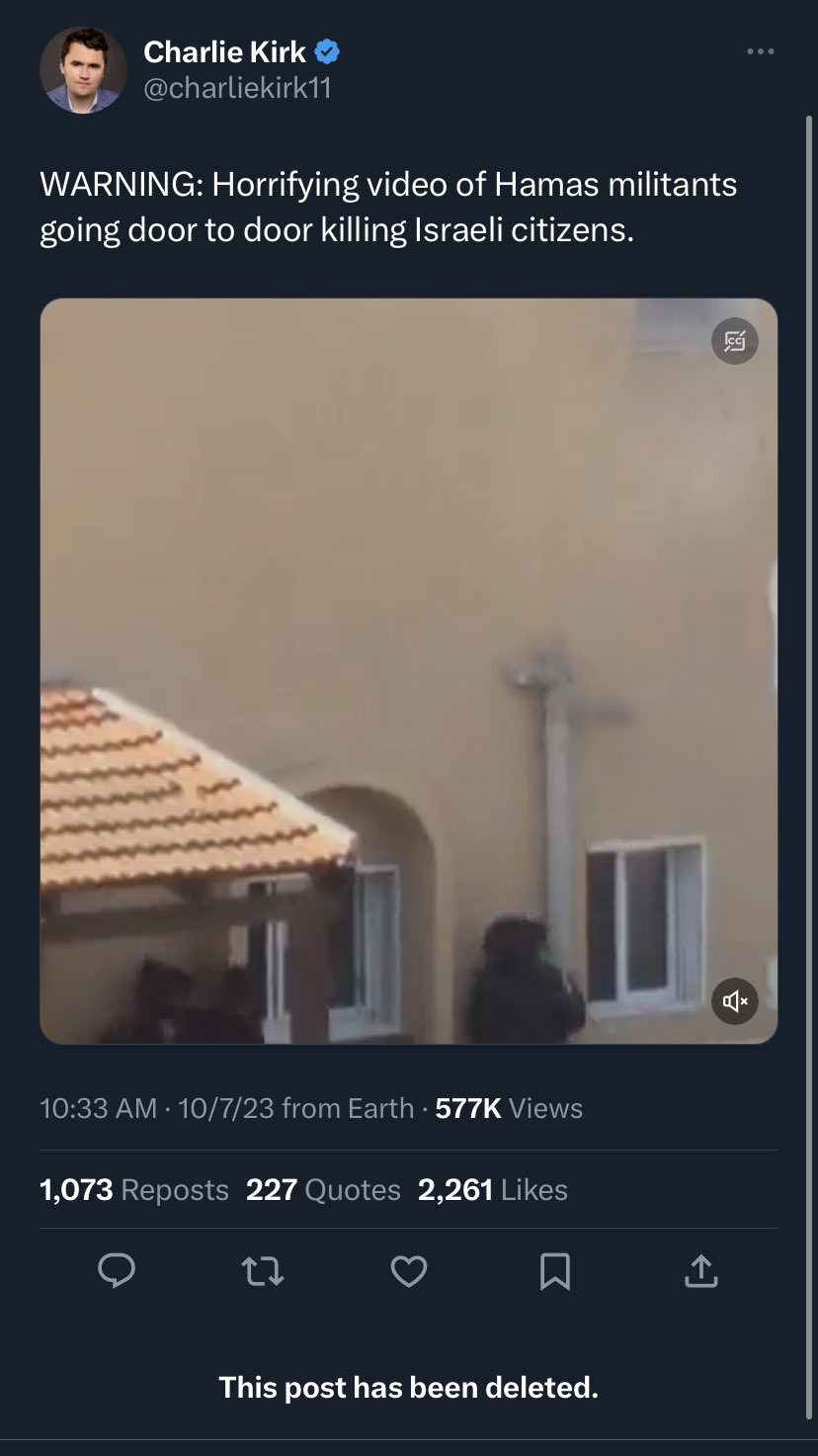
Task: Open the three-dot more options menu
Action: click(761, 51)
